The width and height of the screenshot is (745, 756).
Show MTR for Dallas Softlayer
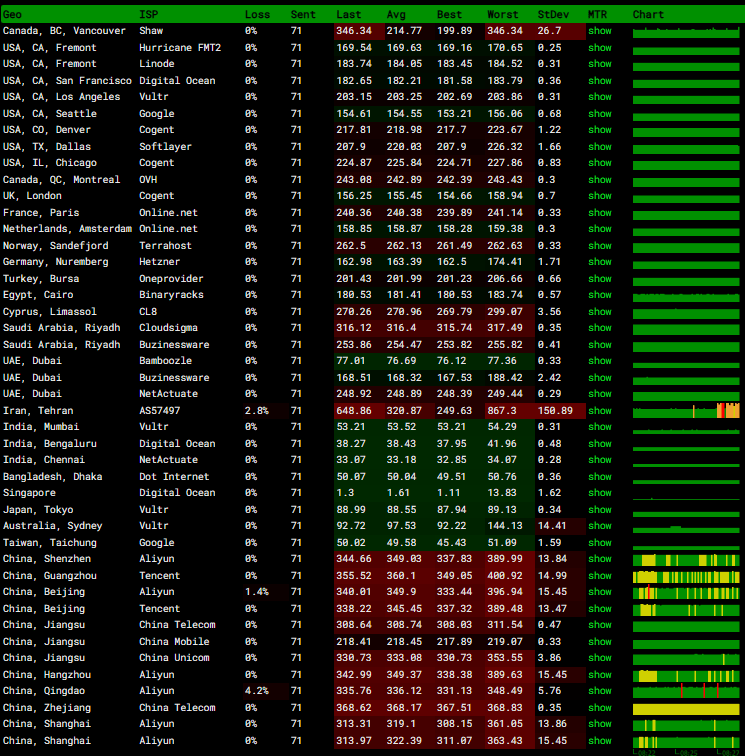[x=599, y=147]
